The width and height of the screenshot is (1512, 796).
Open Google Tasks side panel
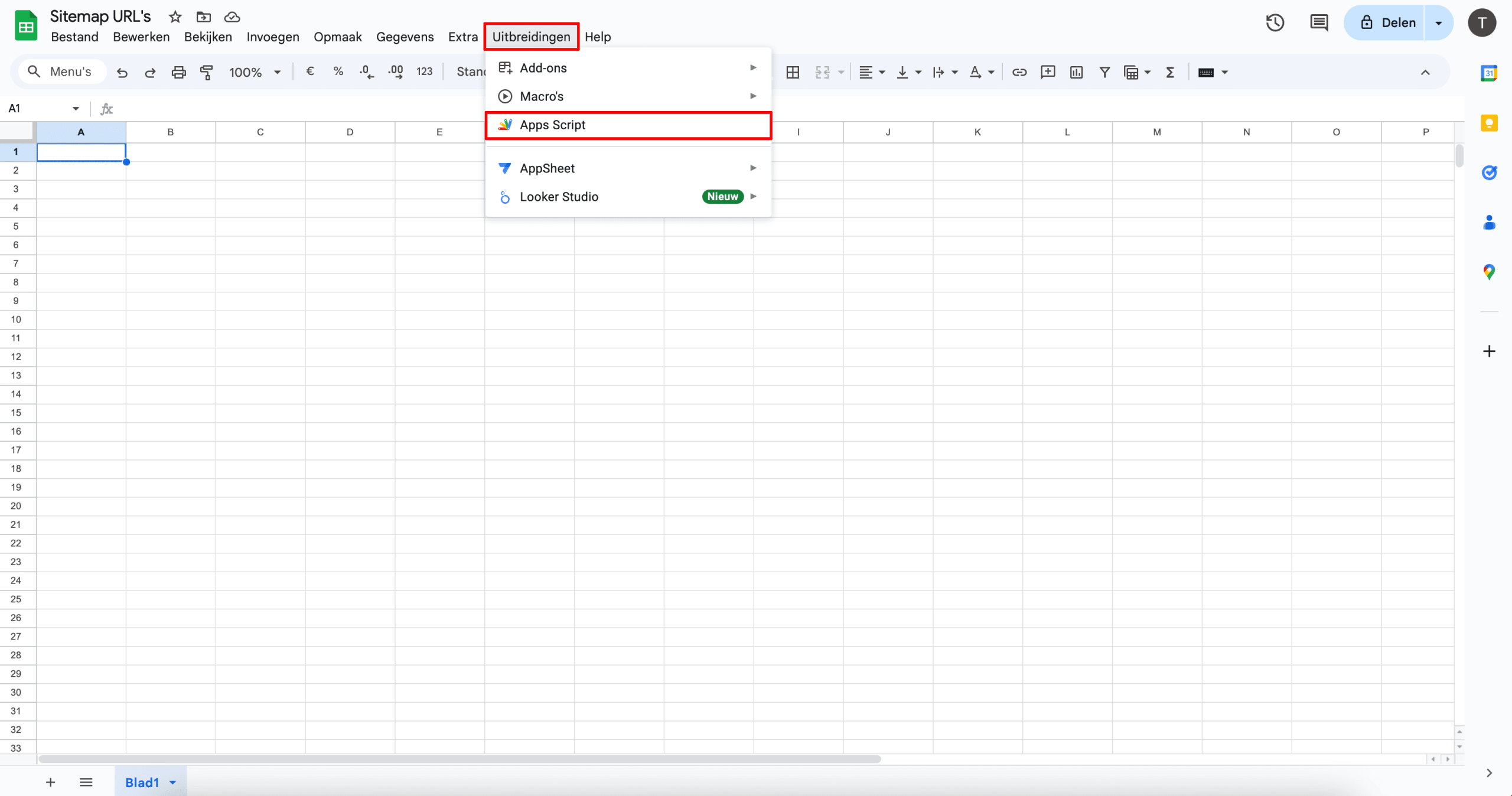pyautogui.click(x=1489, y=172)
